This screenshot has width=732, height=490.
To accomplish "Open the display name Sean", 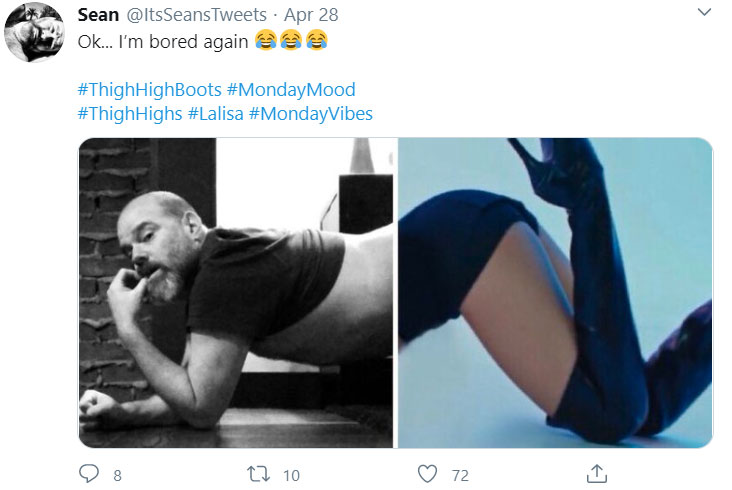I will pos(99,16).
